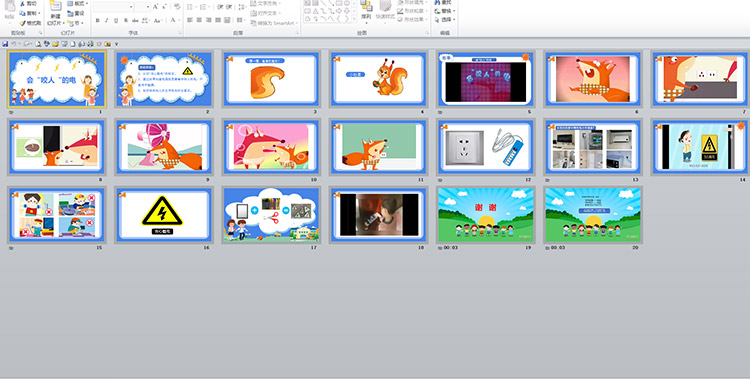Toggle Underline formatting in the font group
750x379 pixels.
tap(116, 21)
